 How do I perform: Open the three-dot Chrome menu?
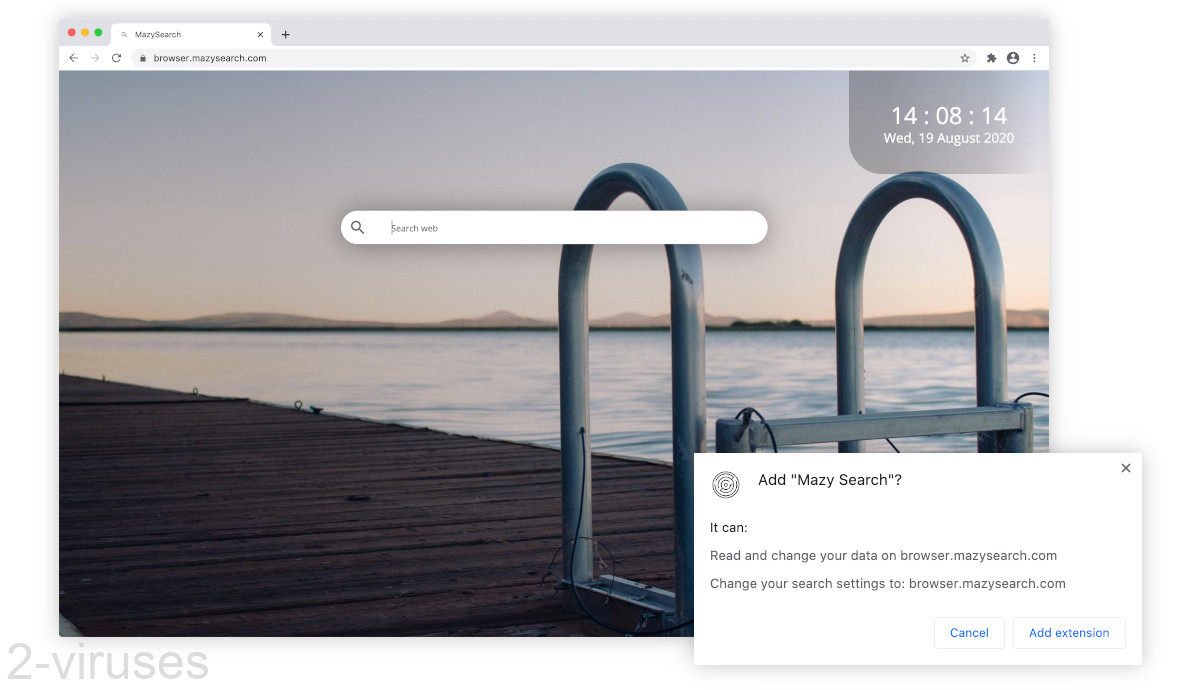click(x=1034, y=58)
